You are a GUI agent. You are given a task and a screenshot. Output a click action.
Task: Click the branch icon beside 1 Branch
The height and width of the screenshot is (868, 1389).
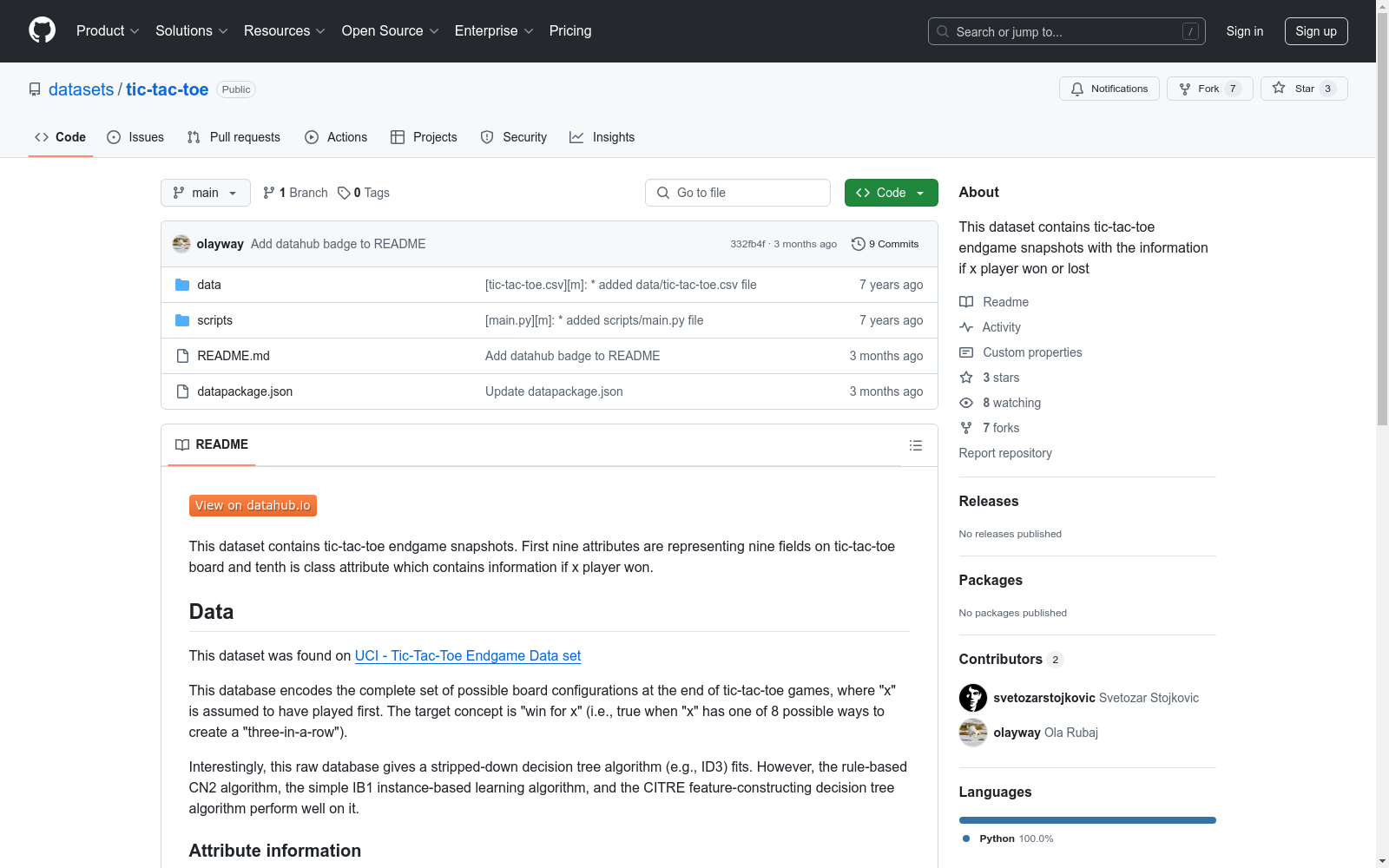coord(269,193)
